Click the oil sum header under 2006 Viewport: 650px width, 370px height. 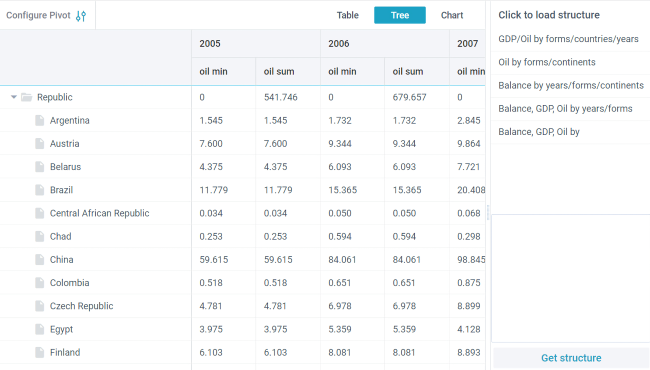pos(417,71)
